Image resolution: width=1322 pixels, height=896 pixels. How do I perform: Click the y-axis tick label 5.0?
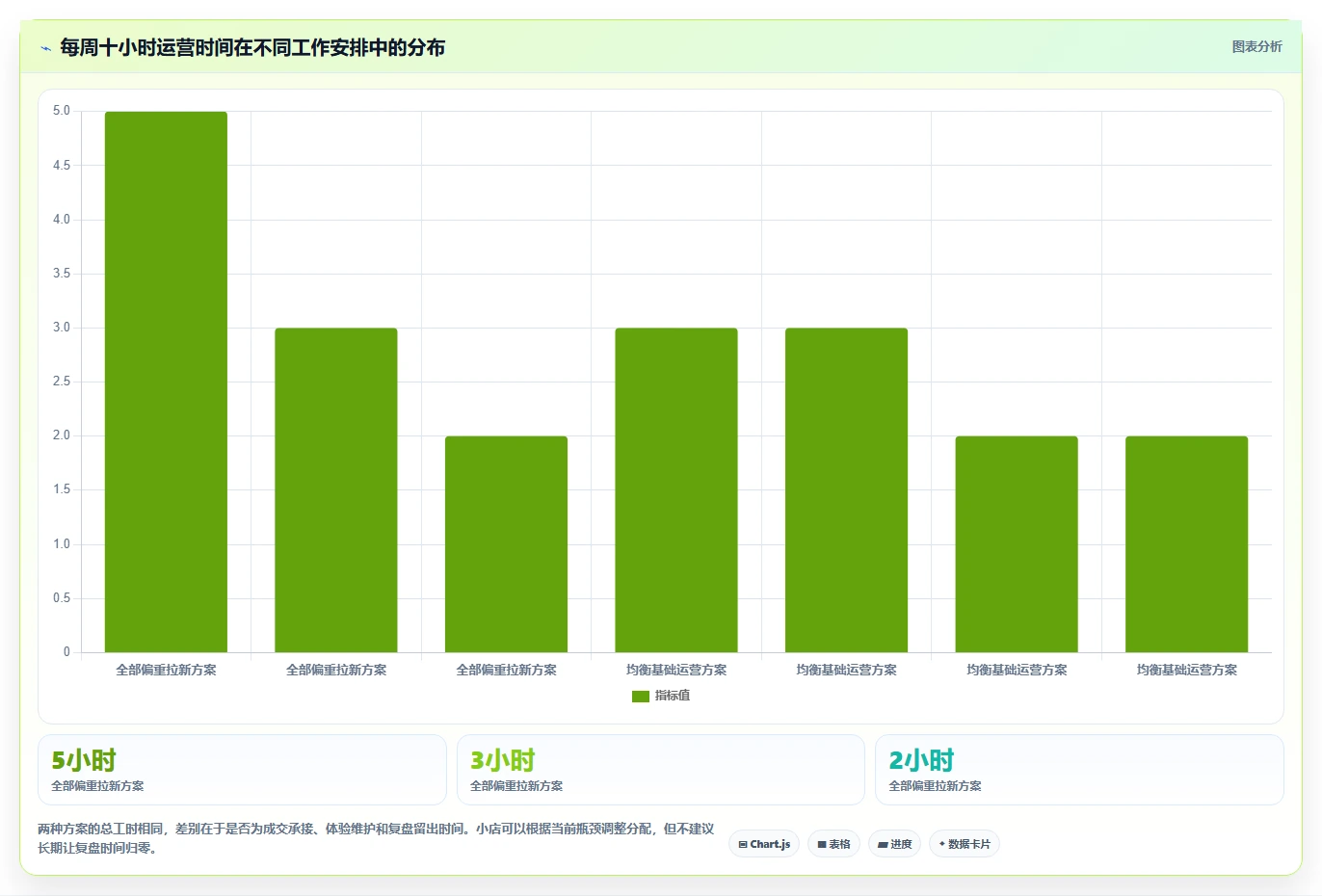pyautogui.click(x=62, y=111)
